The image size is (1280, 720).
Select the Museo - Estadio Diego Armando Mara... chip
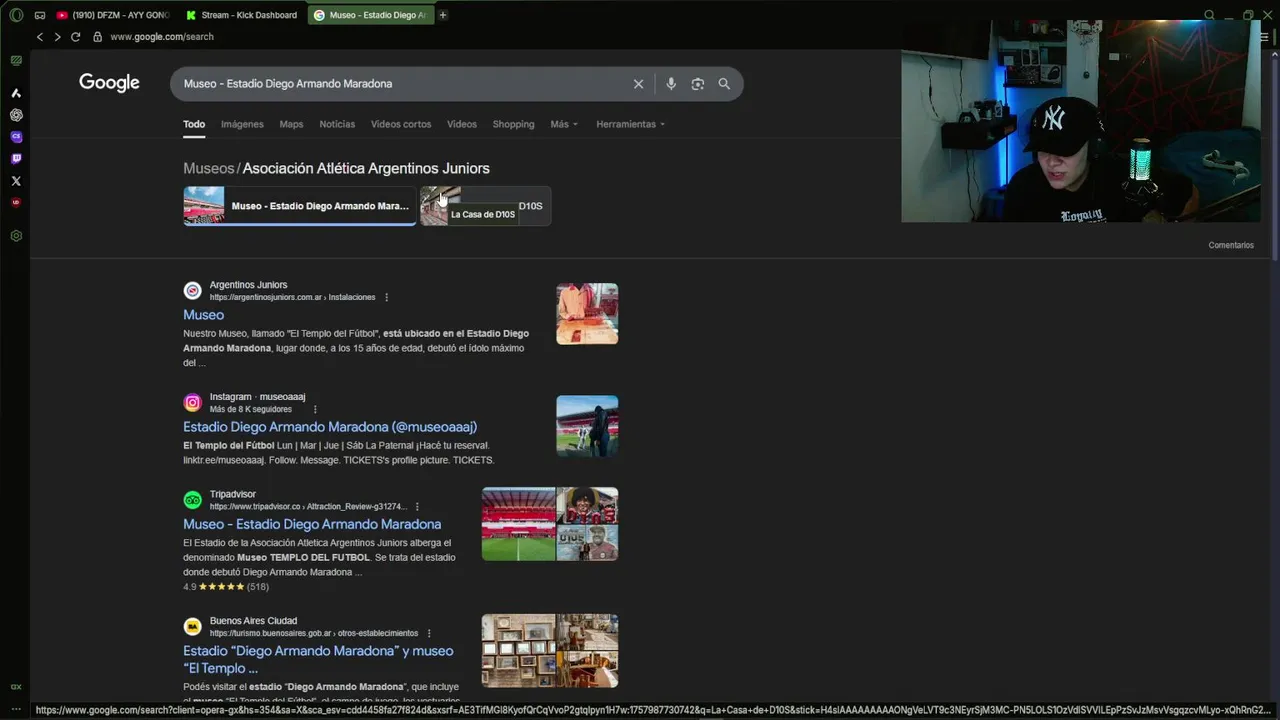coord(300,206)
